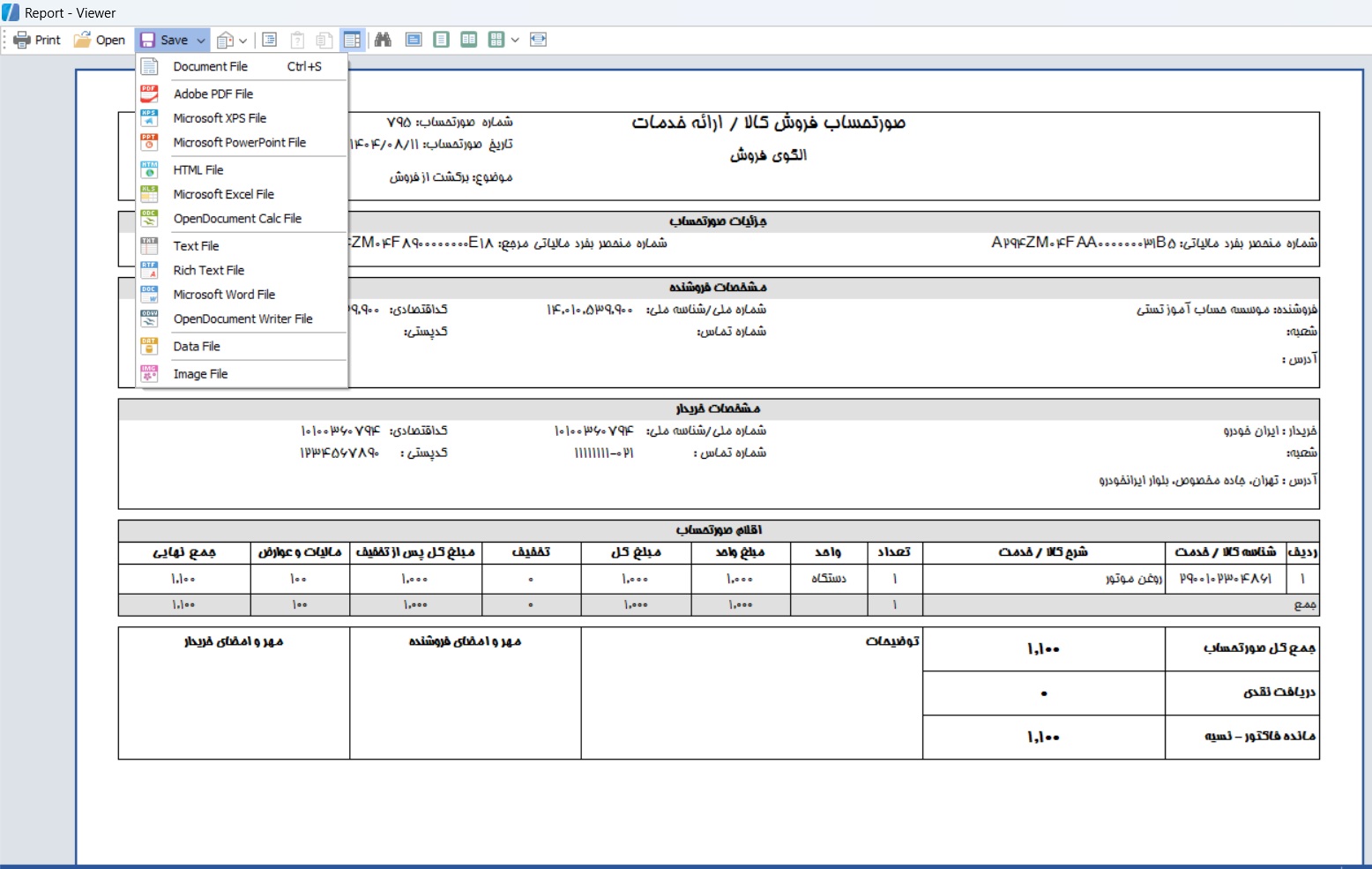The image size is (1372, 869).
Task: Select Microsoft Word File export option
Action: [224, 295]
